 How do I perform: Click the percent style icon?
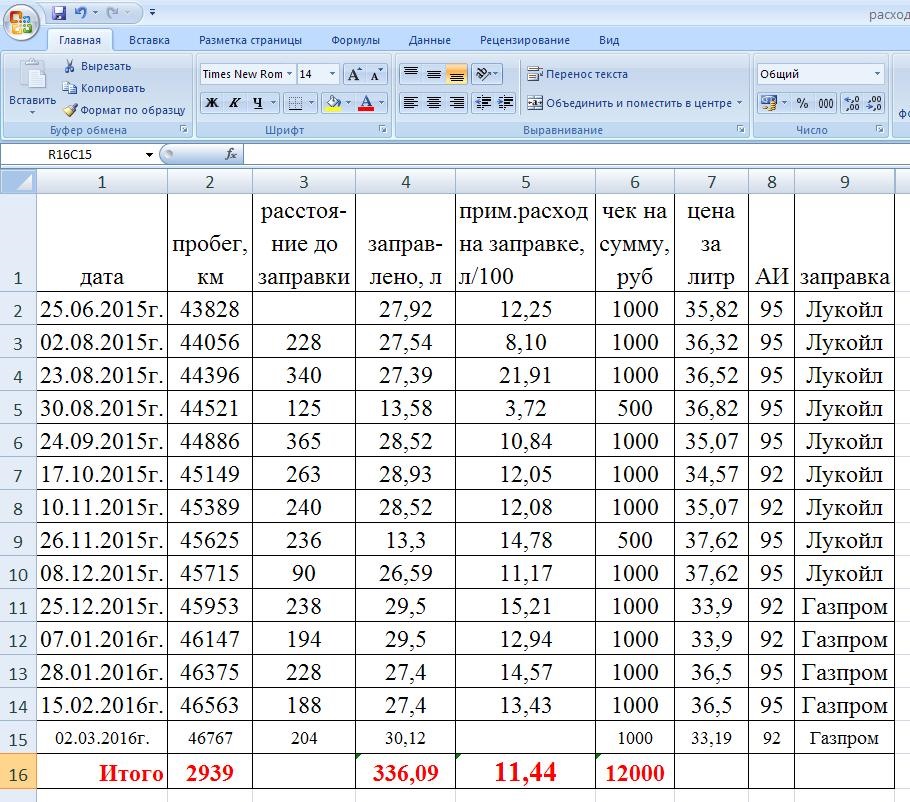pyautogui.click(x=802, y=103)
